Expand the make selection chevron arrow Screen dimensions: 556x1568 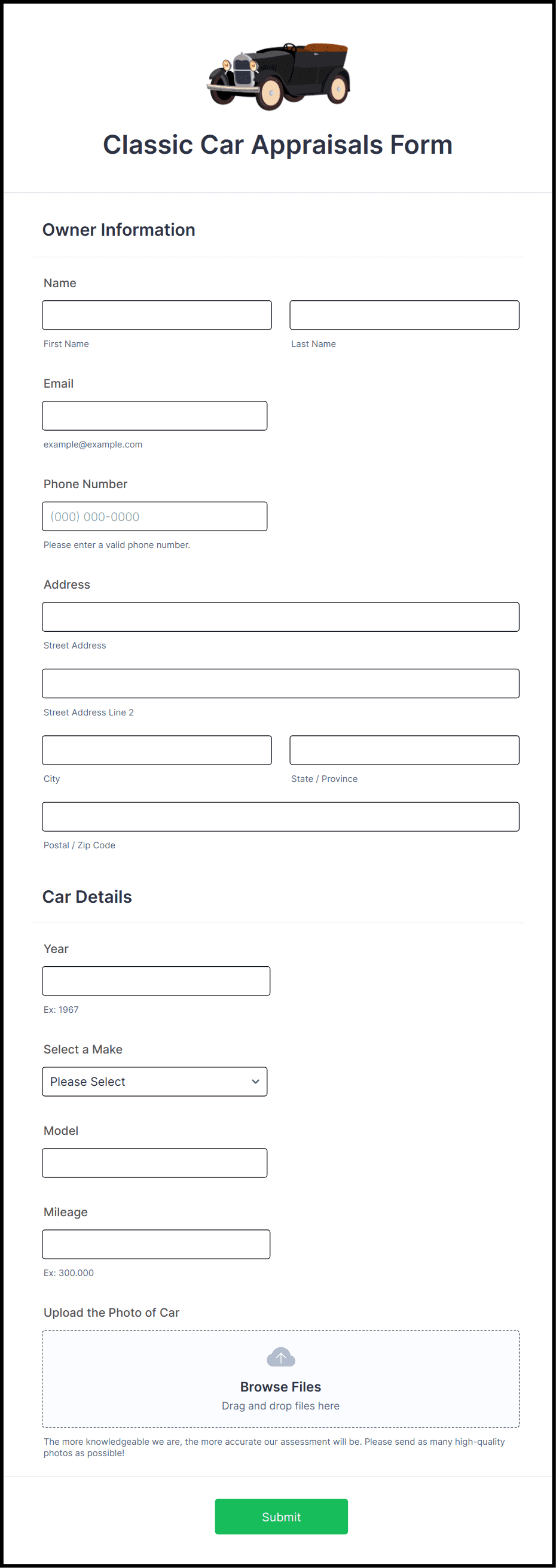(255, 1082)
